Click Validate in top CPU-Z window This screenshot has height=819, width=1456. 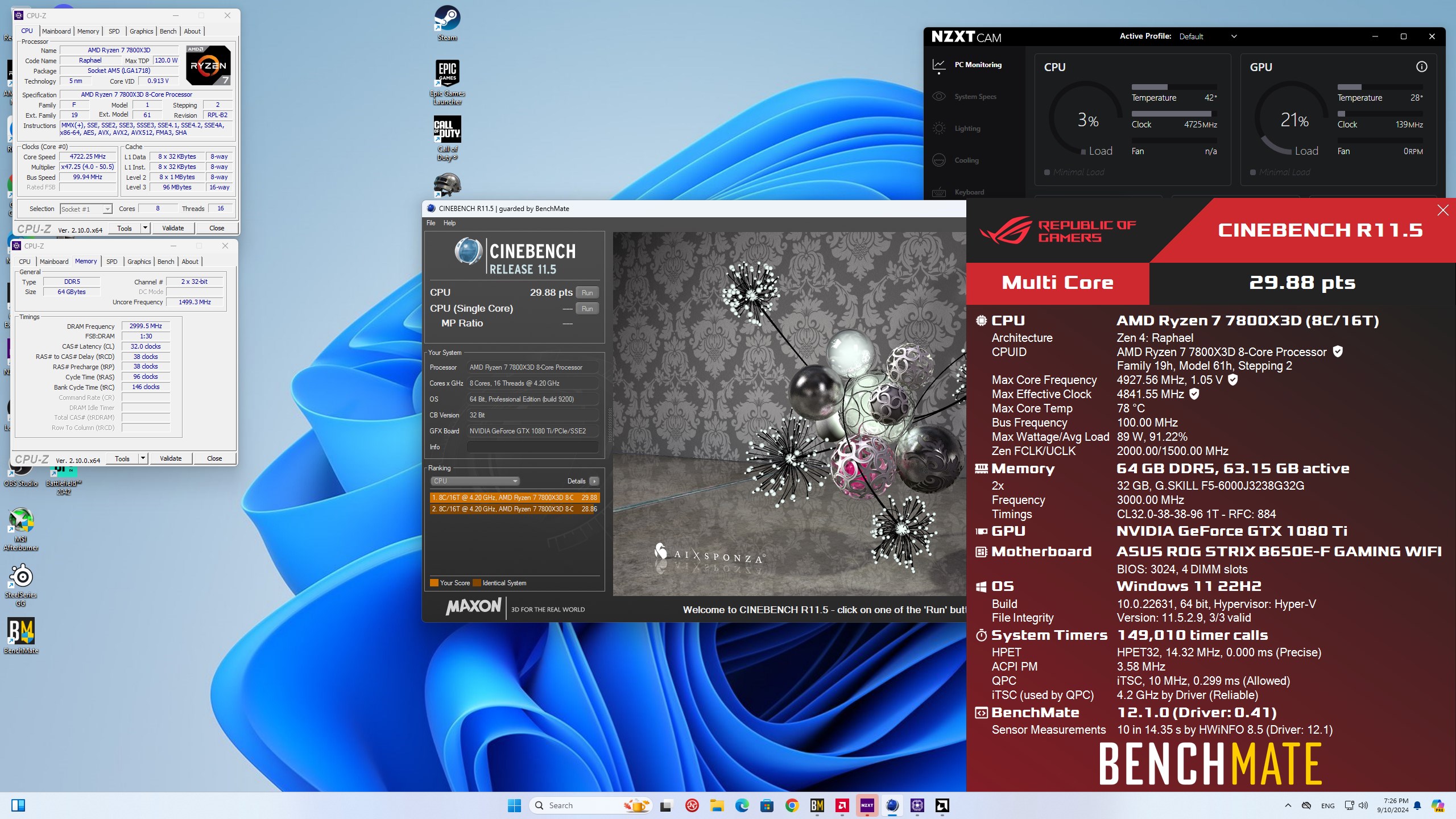tap(173, 228)
